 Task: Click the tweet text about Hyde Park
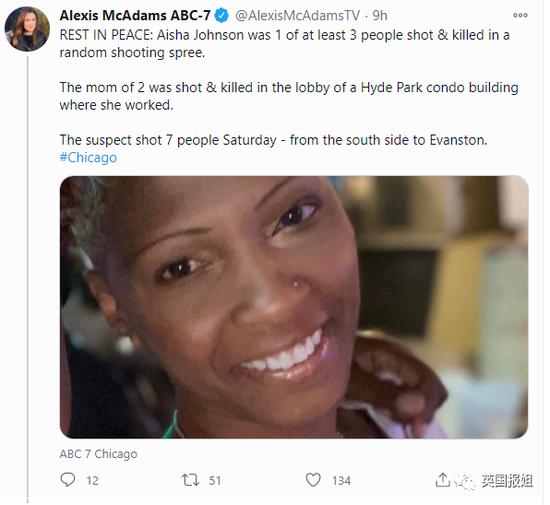(289, 96)
